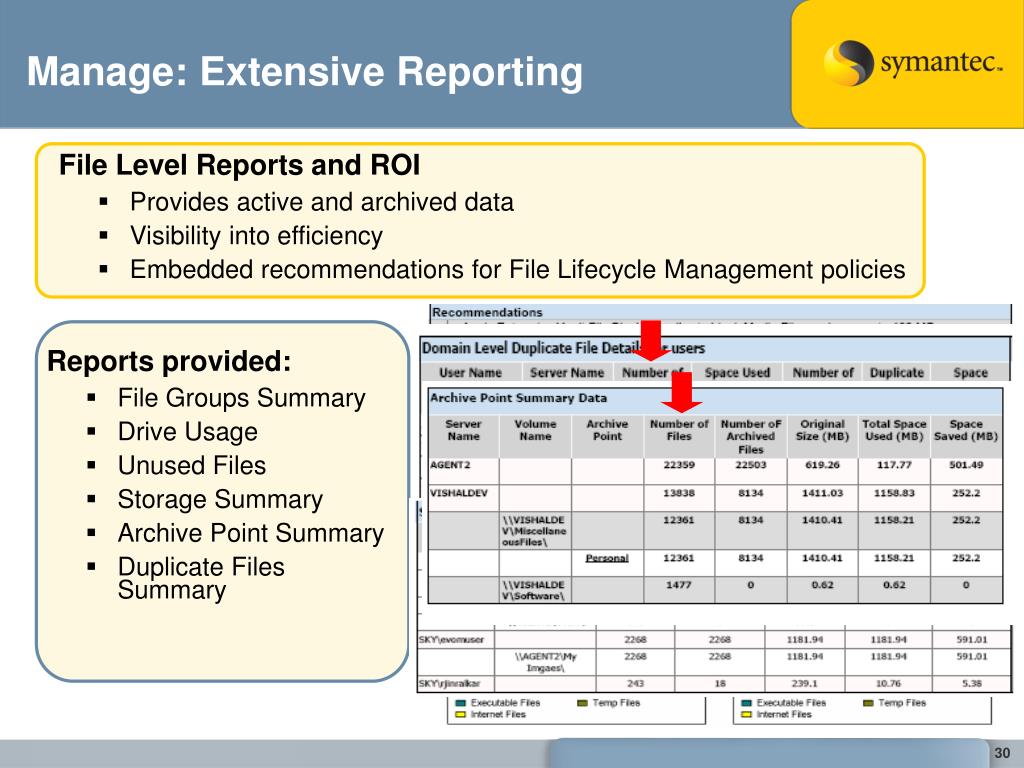Viewport: 1024px width, 768px height.
Task: Select bullet 'Provides active and archived data'
Action: click(321, 202)
